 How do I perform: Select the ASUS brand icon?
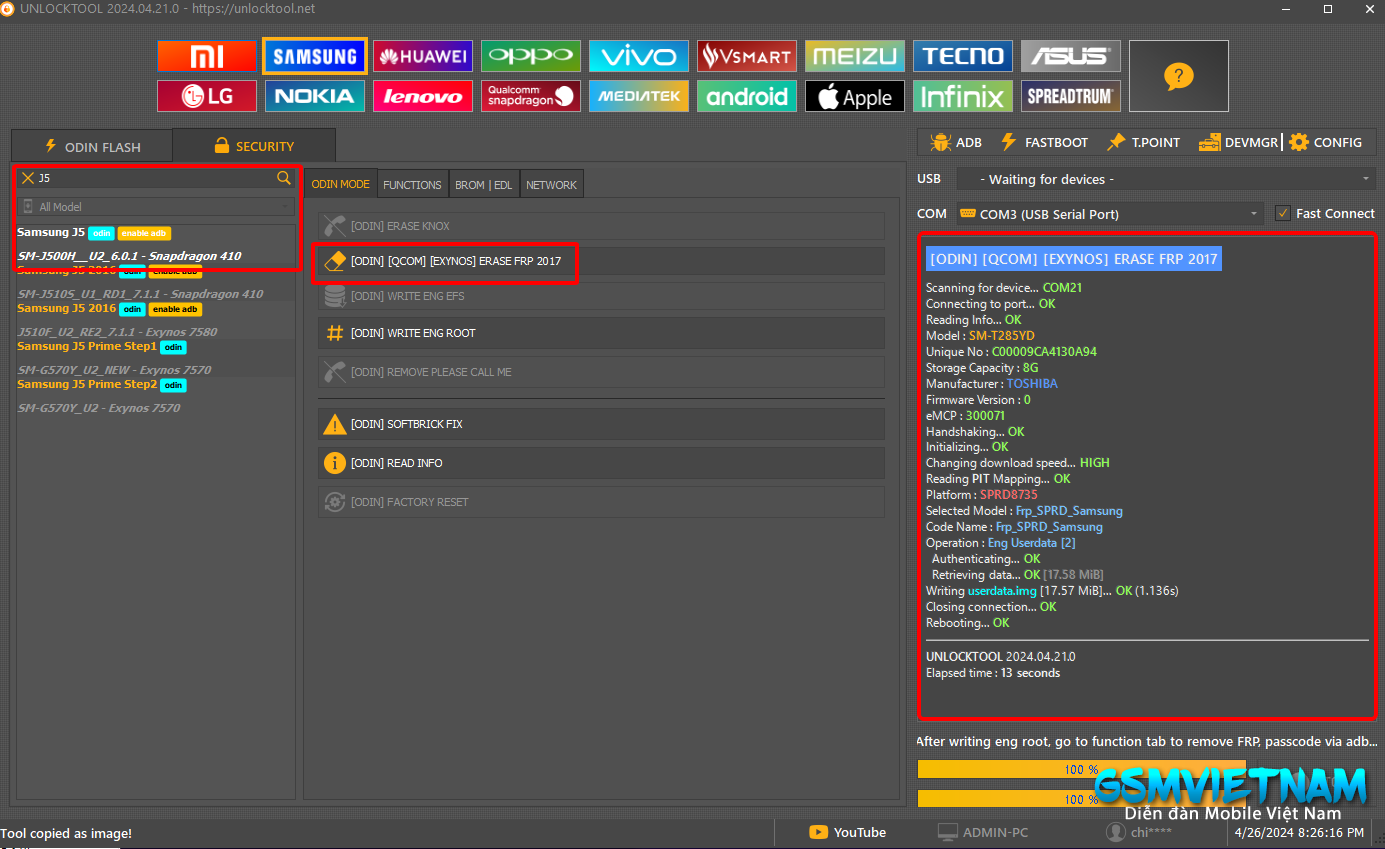pos(1071,56)
